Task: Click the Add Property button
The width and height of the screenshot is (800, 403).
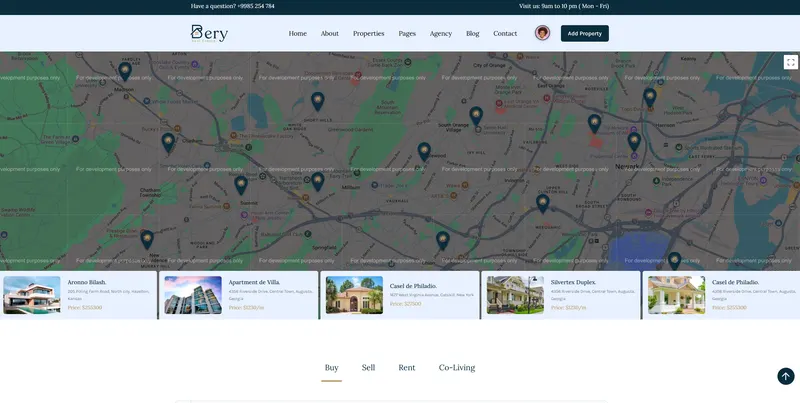Action: (x=585, y=33)
